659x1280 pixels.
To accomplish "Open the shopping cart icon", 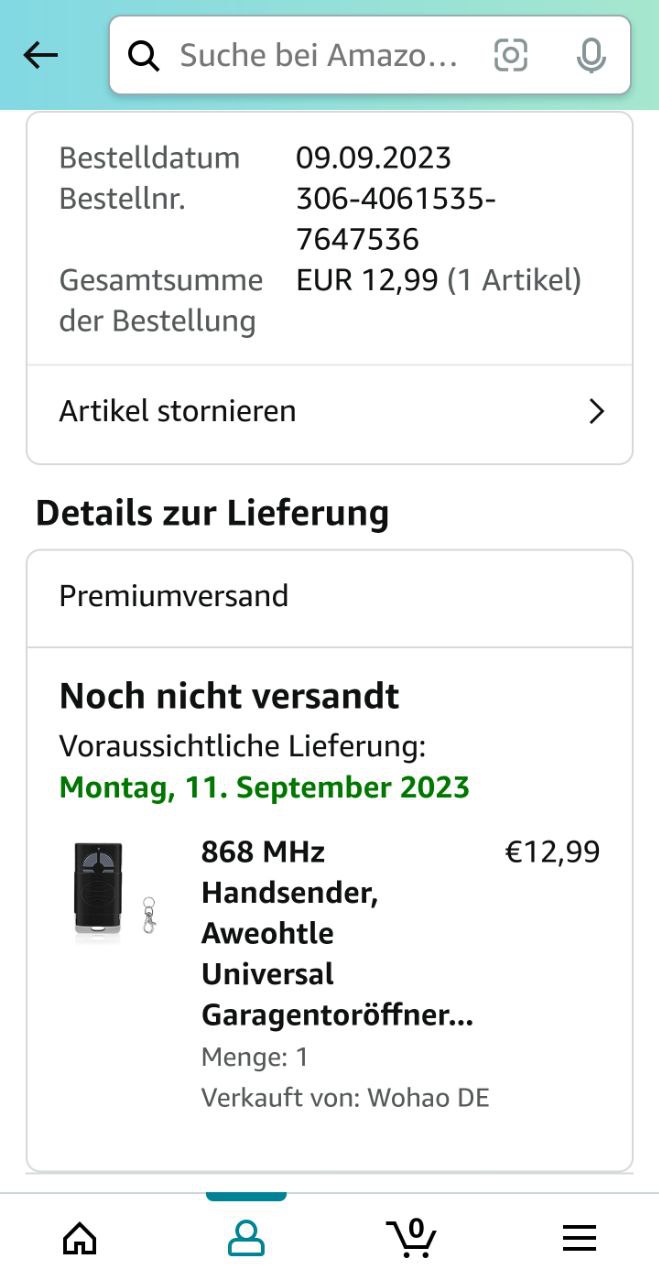I will coord(411,1238).
